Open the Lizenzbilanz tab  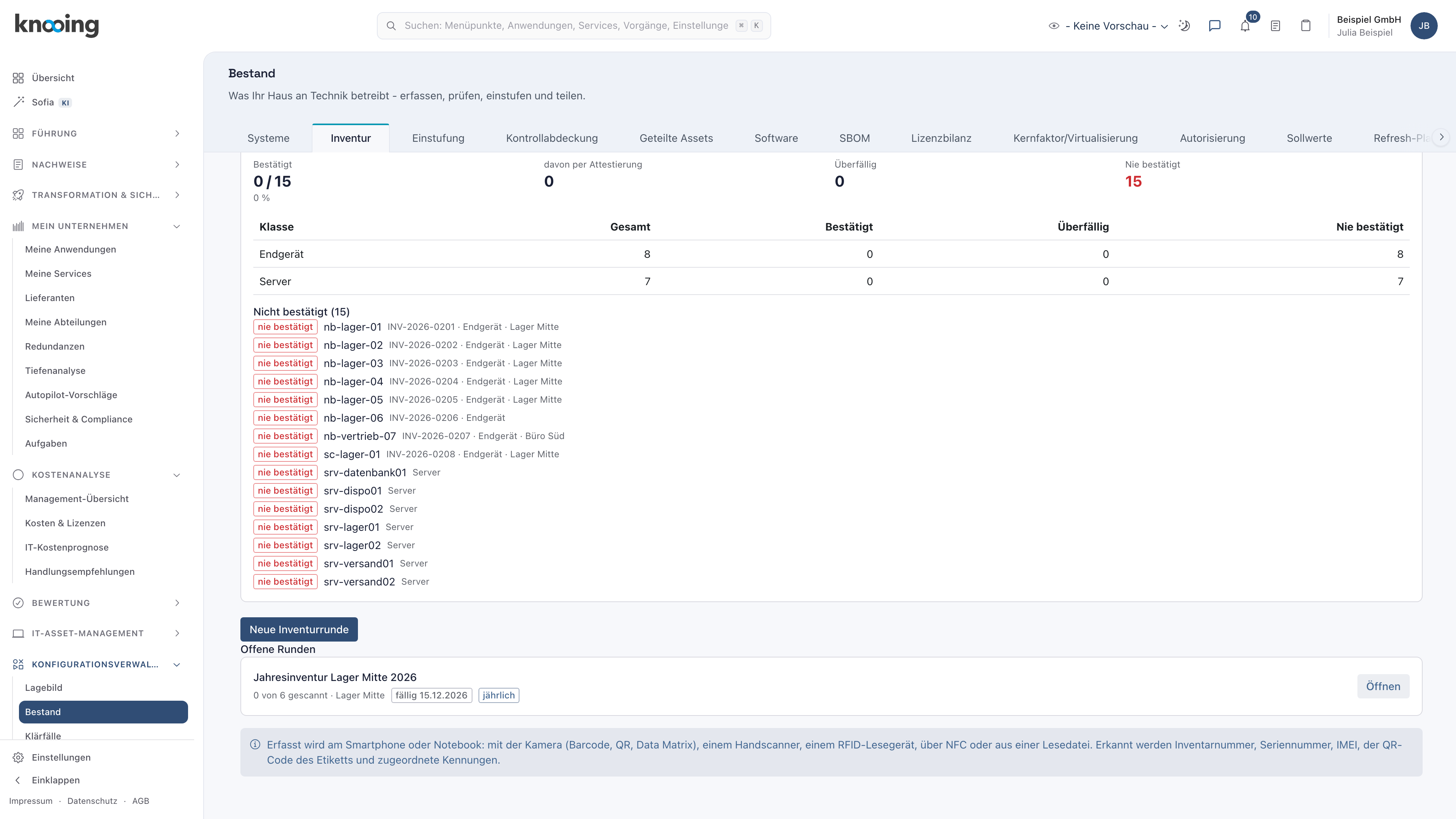pyautogui.click(x=941, y=138)
